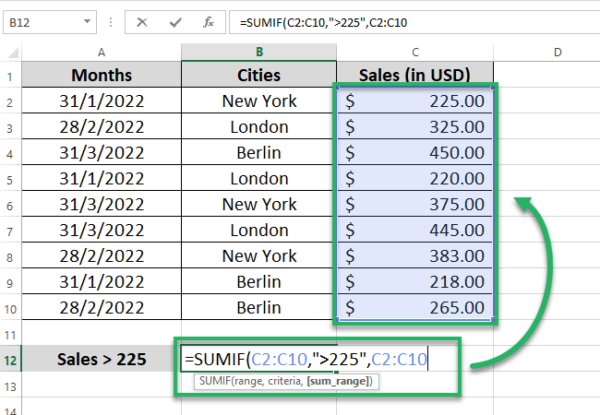The image size is (600, 415).
Task: Open the Name Box dropdown arrow
Action: pyautogui.click(x=87, y=21)
